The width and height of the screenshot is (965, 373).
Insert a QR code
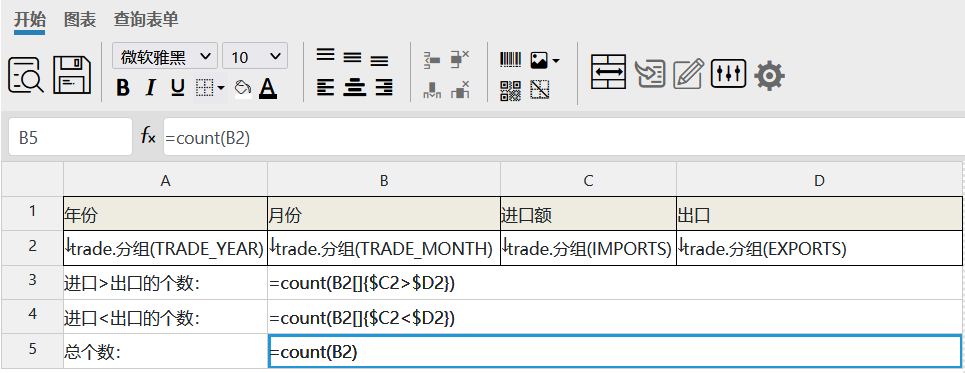tap(510, 90)
